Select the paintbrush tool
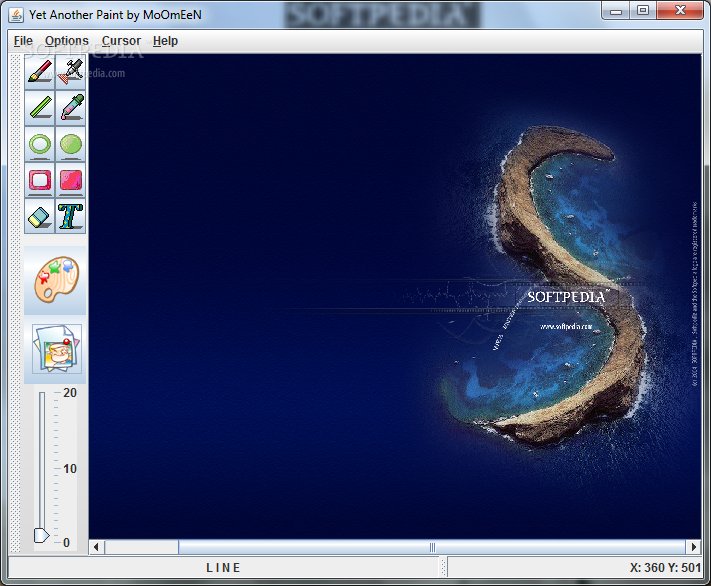This screenshot has height=586, width=711. (40, 72)
